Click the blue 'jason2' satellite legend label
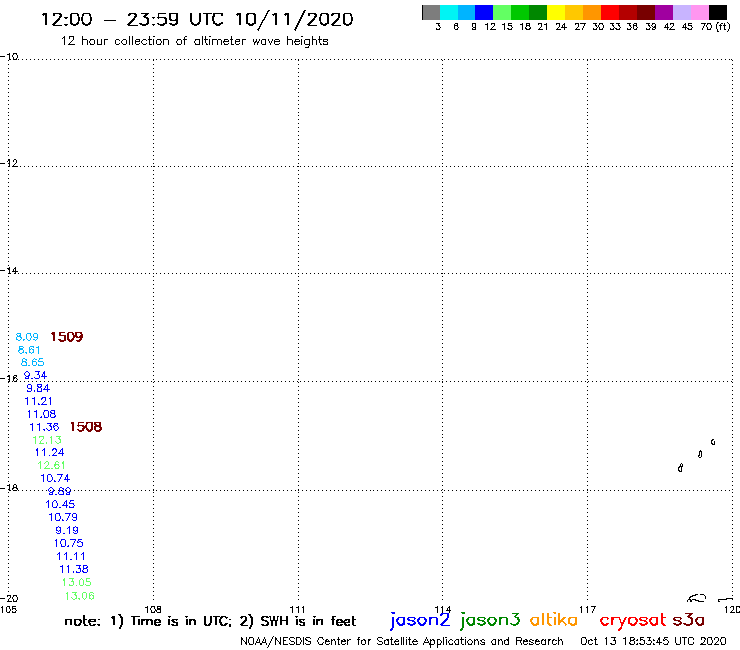Screen dimensions: 740x650 420,620
